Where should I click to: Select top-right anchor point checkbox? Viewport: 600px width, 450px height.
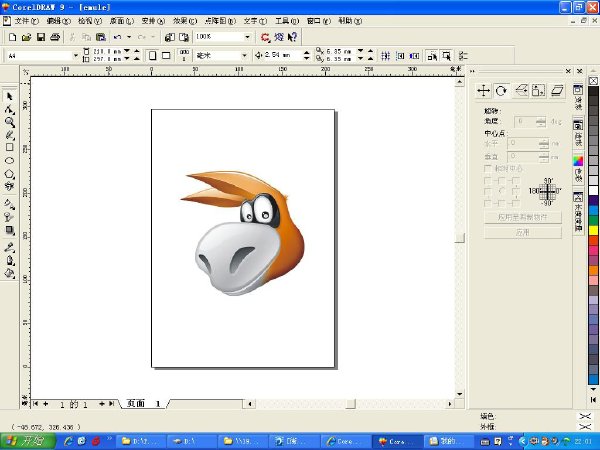[516, 180]
